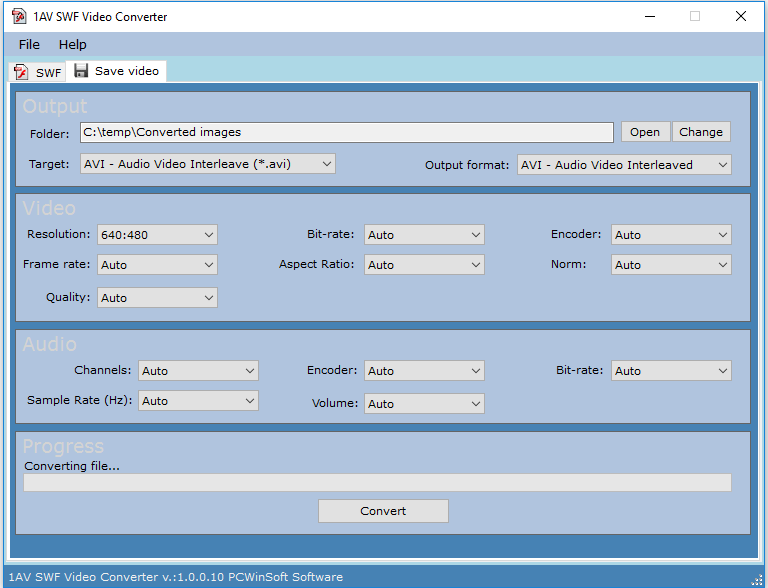Click the 'Output format:' label
Screen dimensions: 768x588
pyautogui.click(x=467, y=165)
